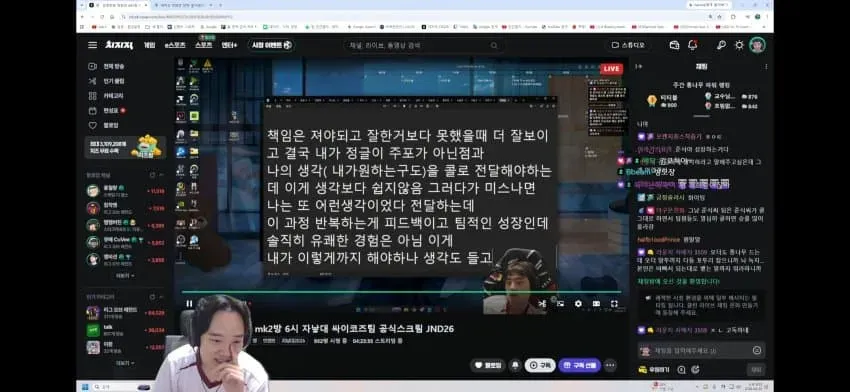Click the 스튜디오 studio button
Screen dimensions: 850x392
point(629,45)
